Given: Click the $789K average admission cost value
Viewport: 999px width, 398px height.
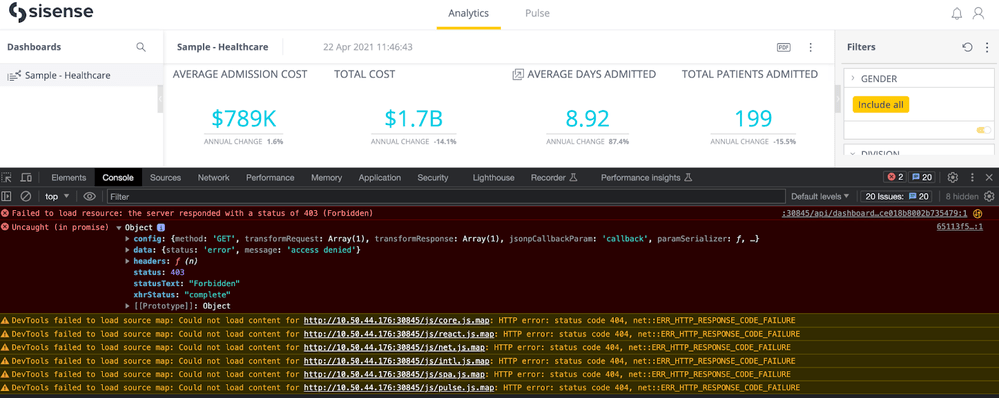Looking at the screenshot, I should click(x=243, y=118).
